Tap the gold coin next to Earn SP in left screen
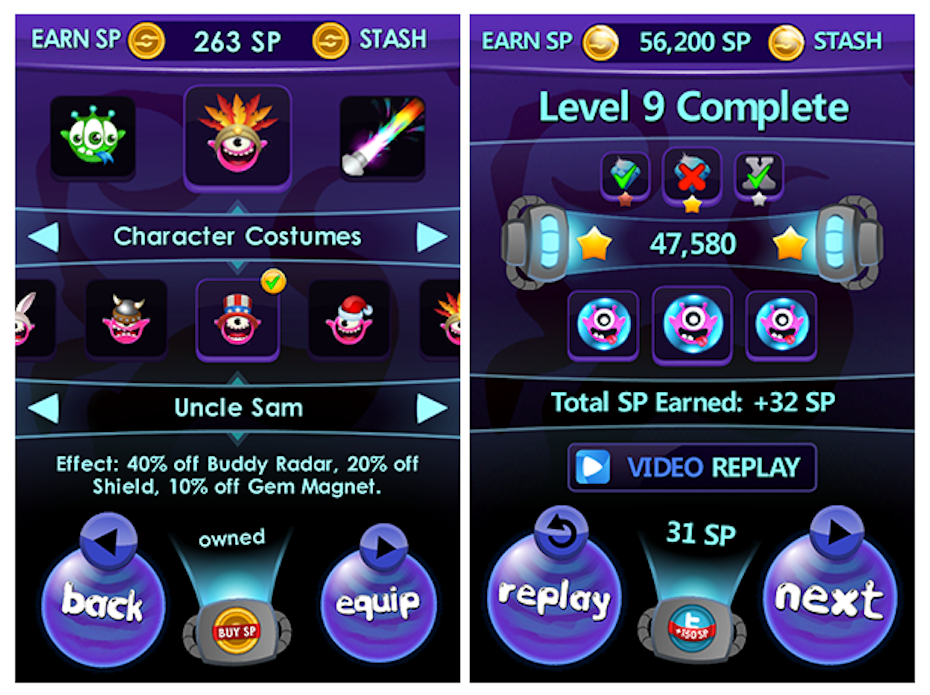Viewport: 930px width, 695px height. (x=147, y=41)
